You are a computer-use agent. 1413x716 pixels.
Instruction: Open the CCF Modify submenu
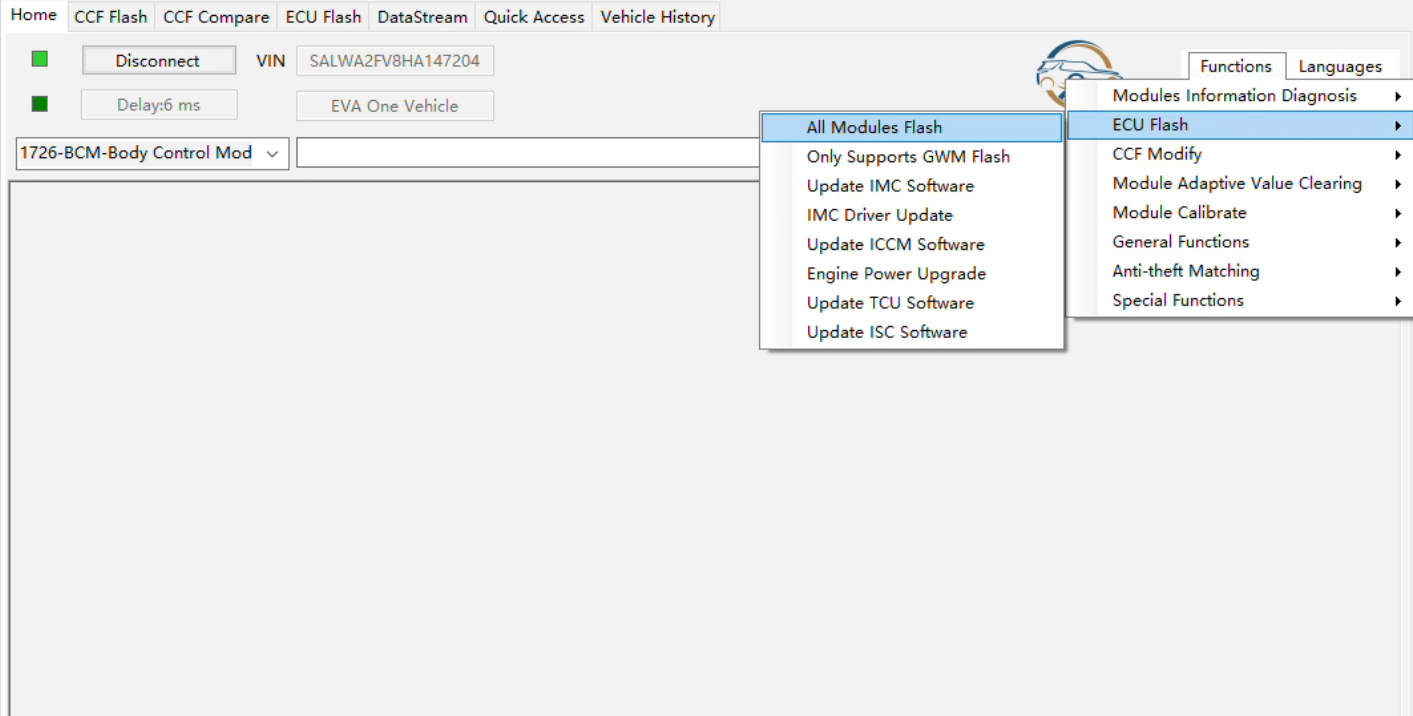click(1240, 154)
